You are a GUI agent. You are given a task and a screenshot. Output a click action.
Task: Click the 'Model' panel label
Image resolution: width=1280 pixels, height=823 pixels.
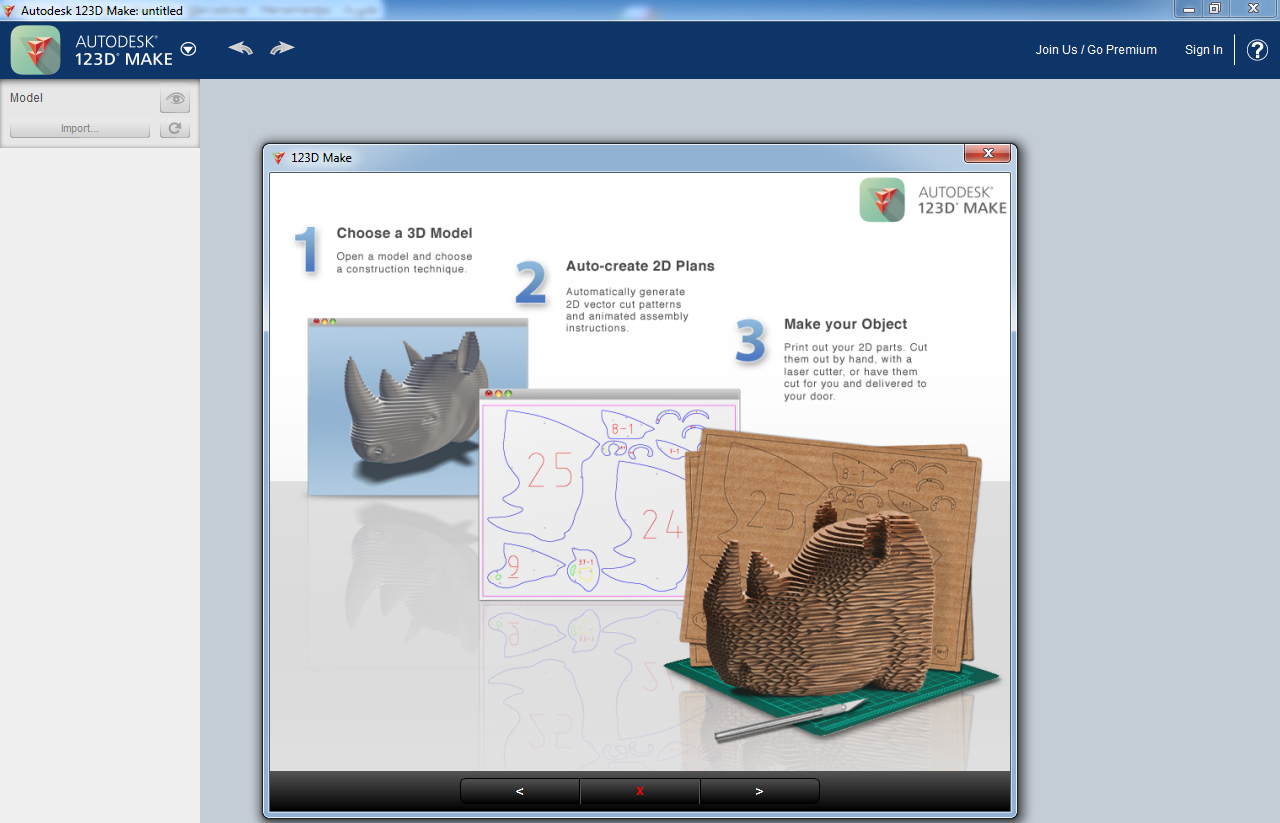(x=27, y=98)
